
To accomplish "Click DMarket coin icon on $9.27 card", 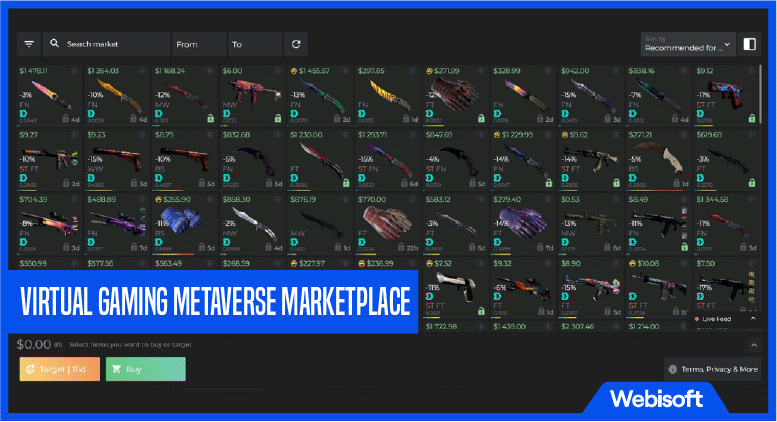I will coord(24,178).
